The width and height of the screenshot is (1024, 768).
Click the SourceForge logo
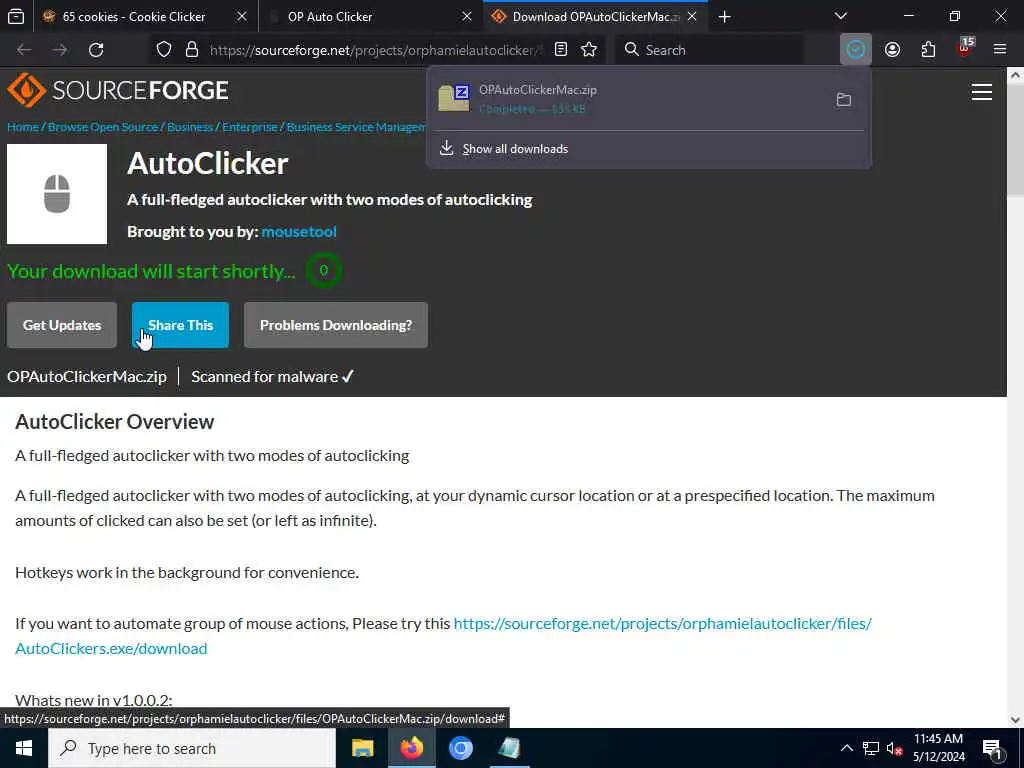pos(118,90)
